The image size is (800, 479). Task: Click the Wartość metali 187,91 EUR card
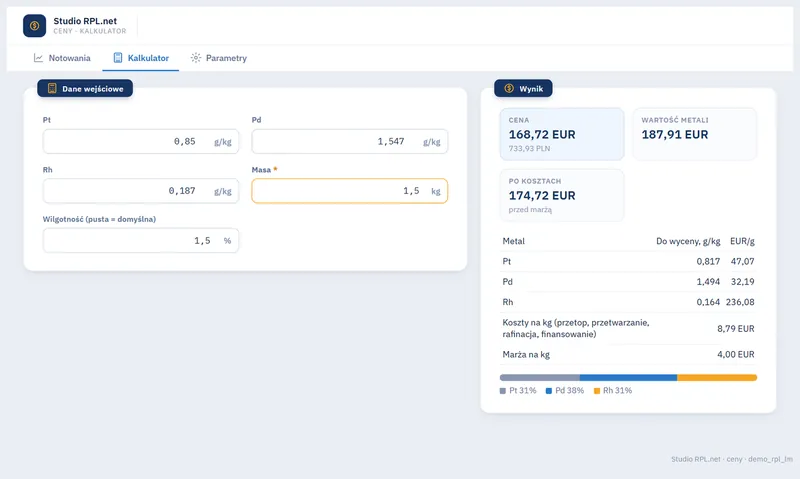pyautogui.click(x=694, y=134)
